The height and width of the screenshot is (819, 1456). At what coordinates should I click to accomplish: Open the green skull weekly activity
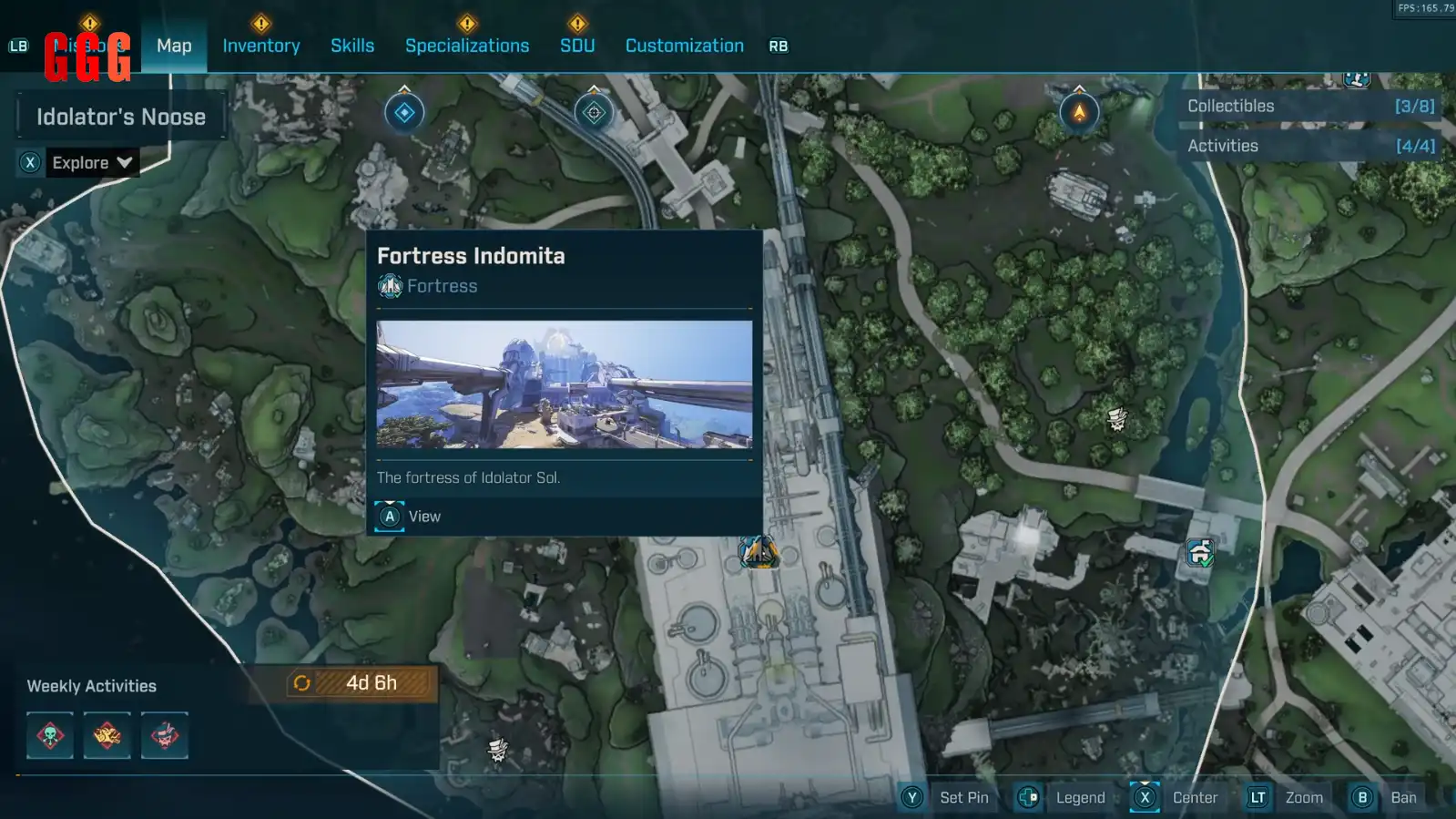point(50,735)
